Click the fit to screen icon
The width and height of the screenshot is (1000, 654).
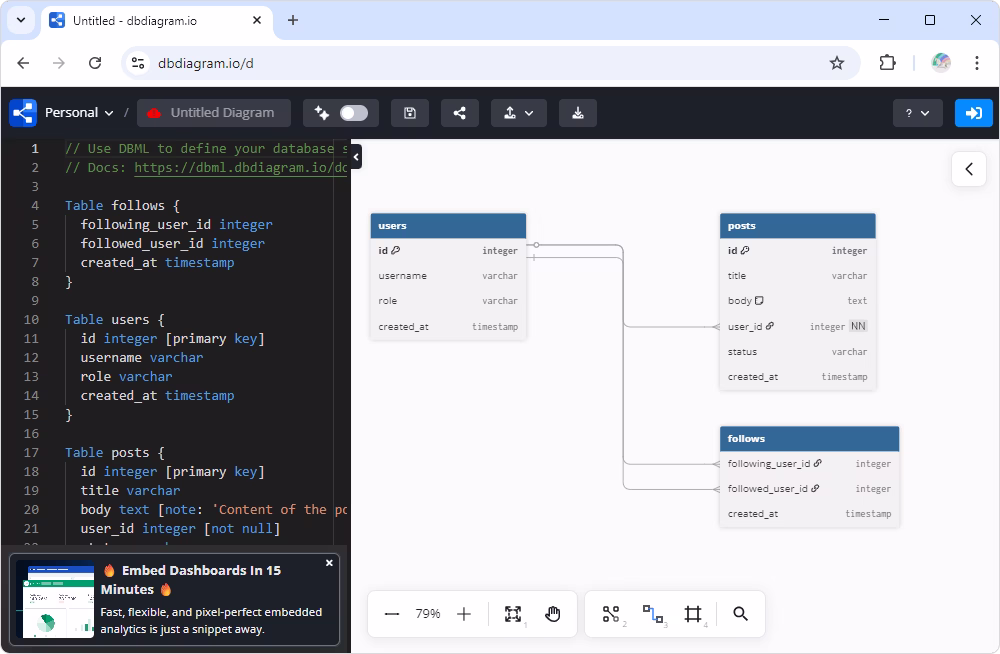[513, 614]
